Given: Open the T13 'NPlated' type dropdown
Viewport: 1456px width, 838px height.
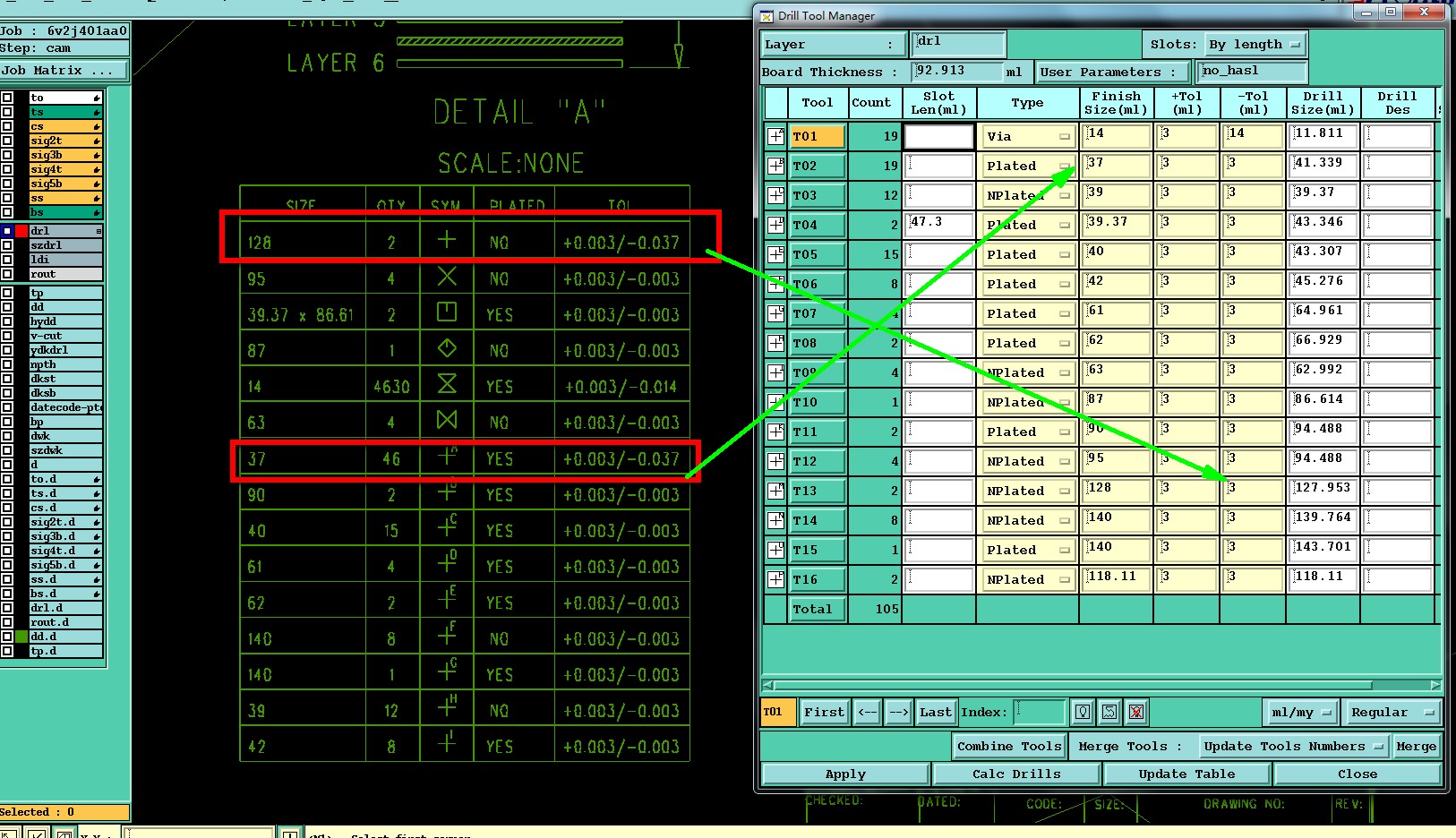Looking at the screenshot, I should (x=1027, y=491).
